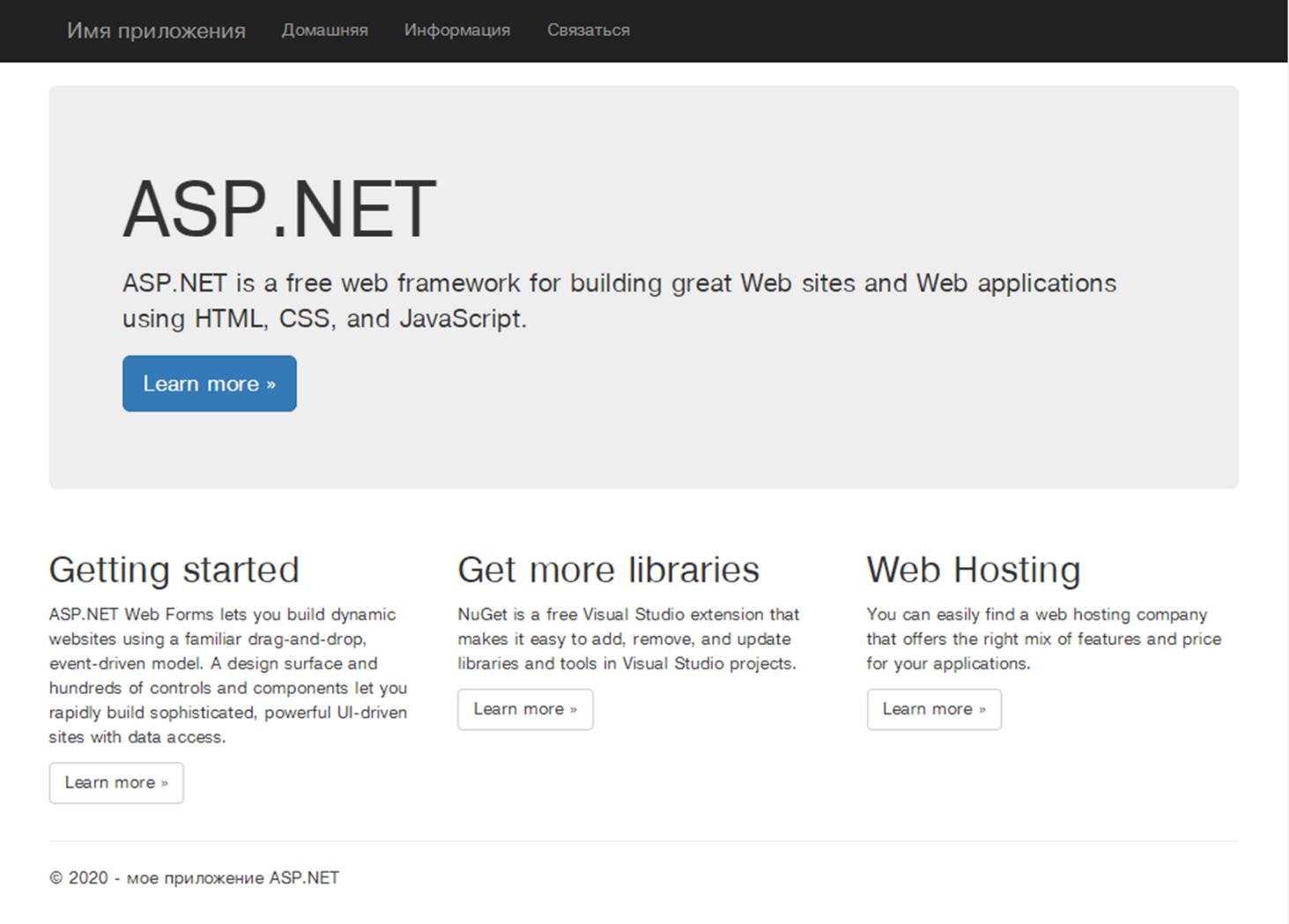Click the paragraph starting "ASP.NET is a free web framework"

(x=619, y=300)
